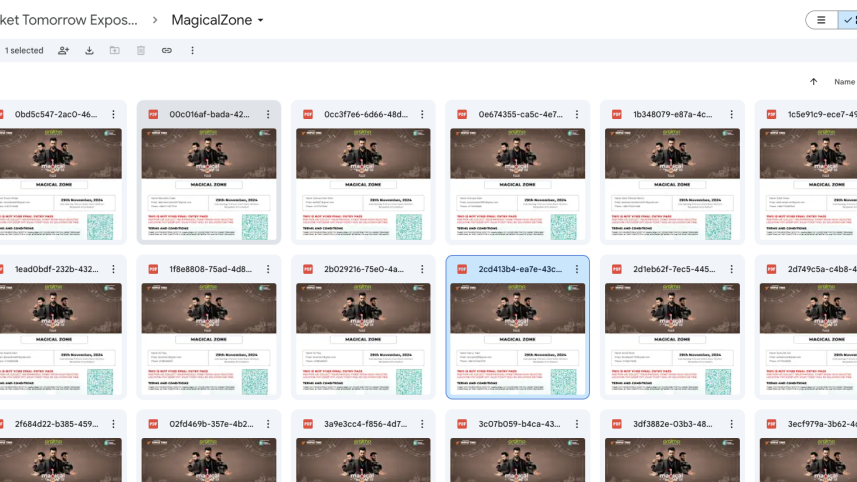This screenshot has width=857, height=482.
Task: Open more options for 0e674355-ca5c file
Action: [577, 114]
